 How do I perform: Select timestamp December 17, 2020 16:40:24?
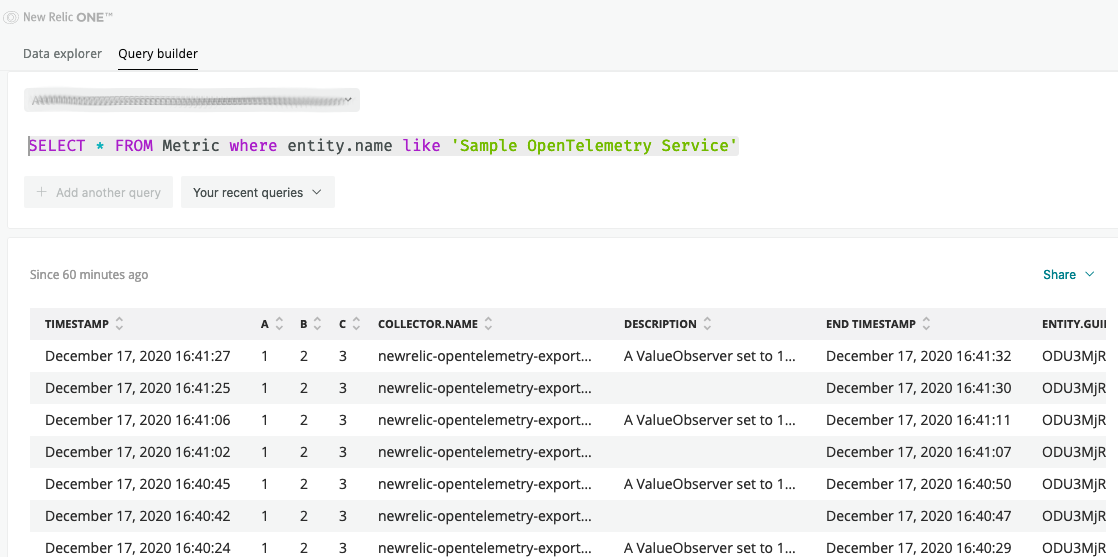138,548
